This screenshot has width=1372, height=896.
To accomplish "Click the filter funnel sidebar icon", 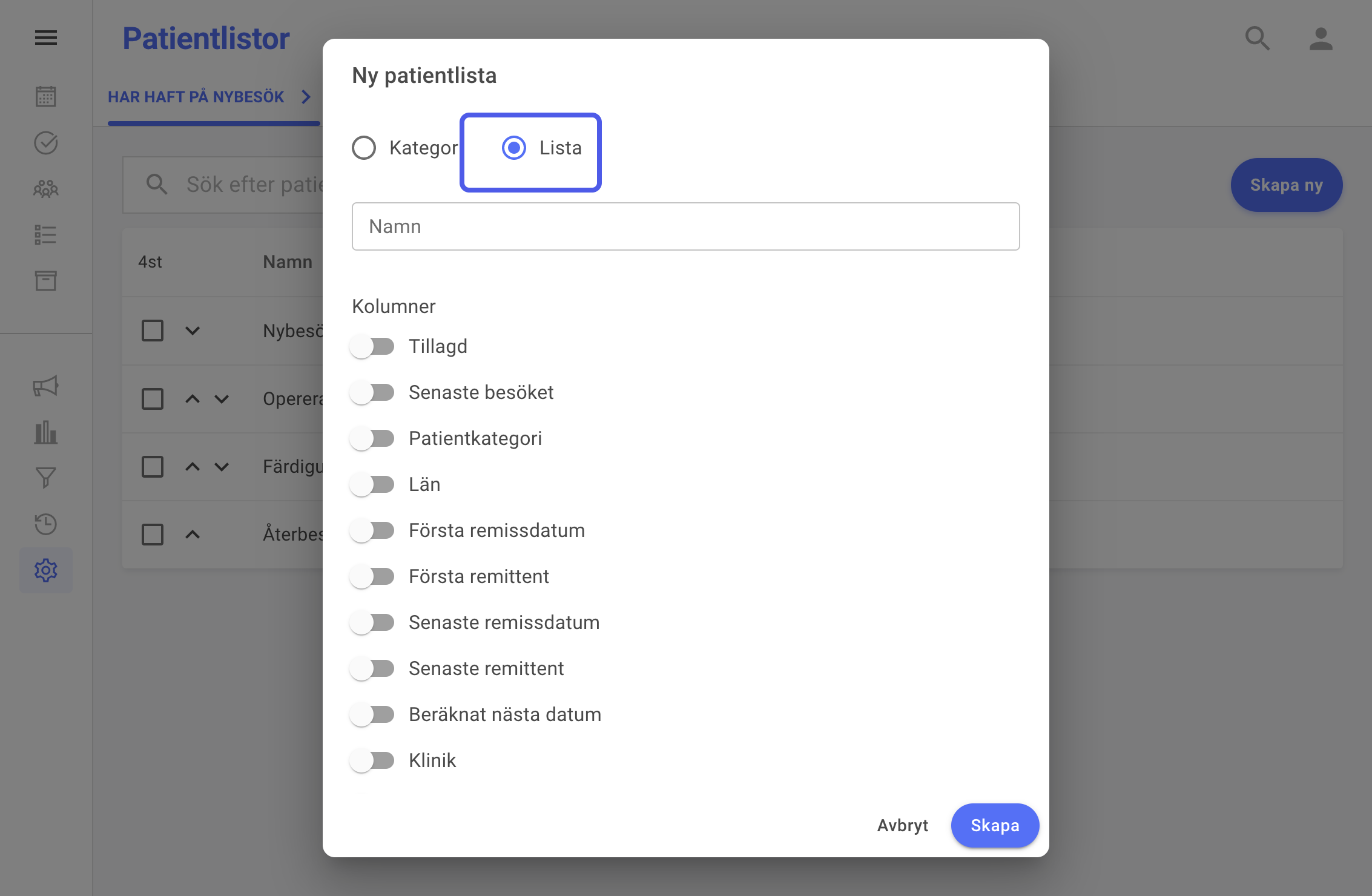I will tap(46, 478).
